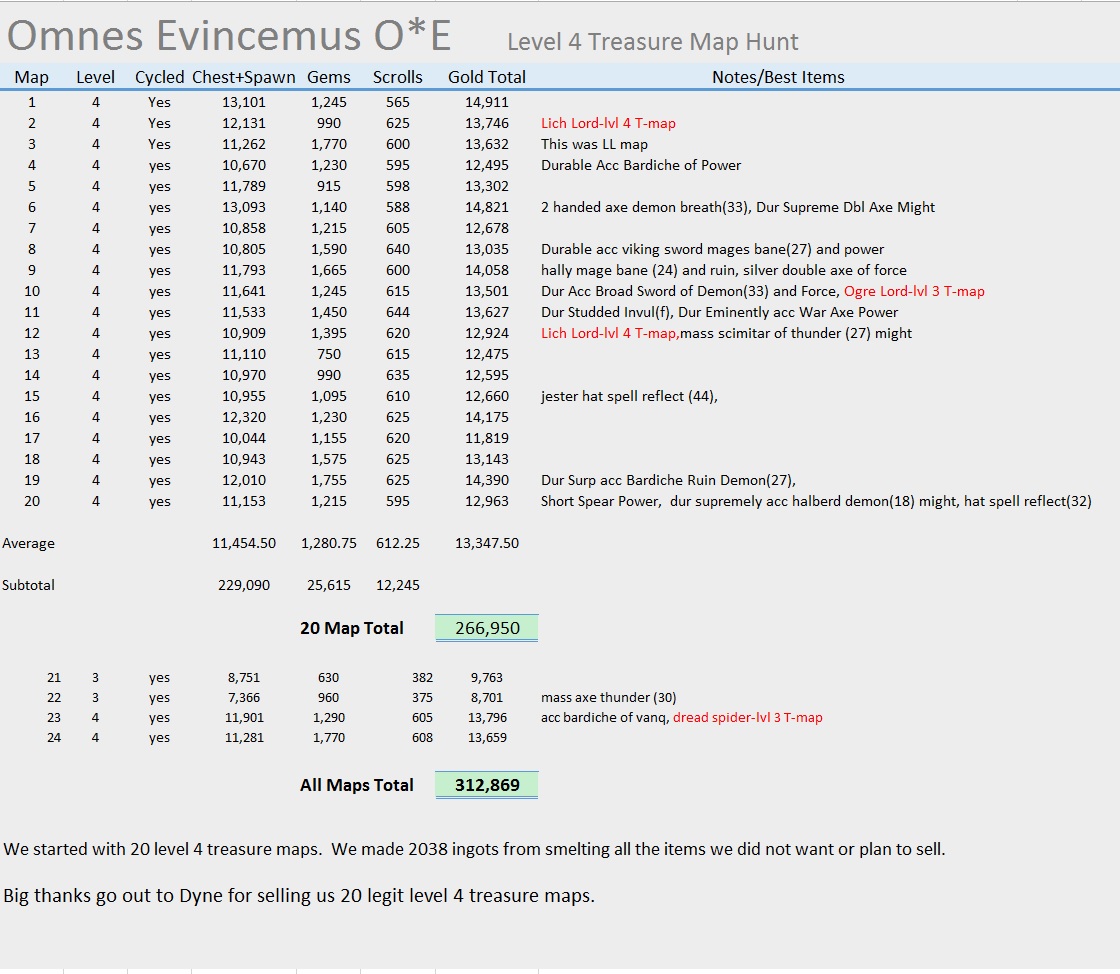Click the 14,911 gold total cell

click(x=486, y=102)
